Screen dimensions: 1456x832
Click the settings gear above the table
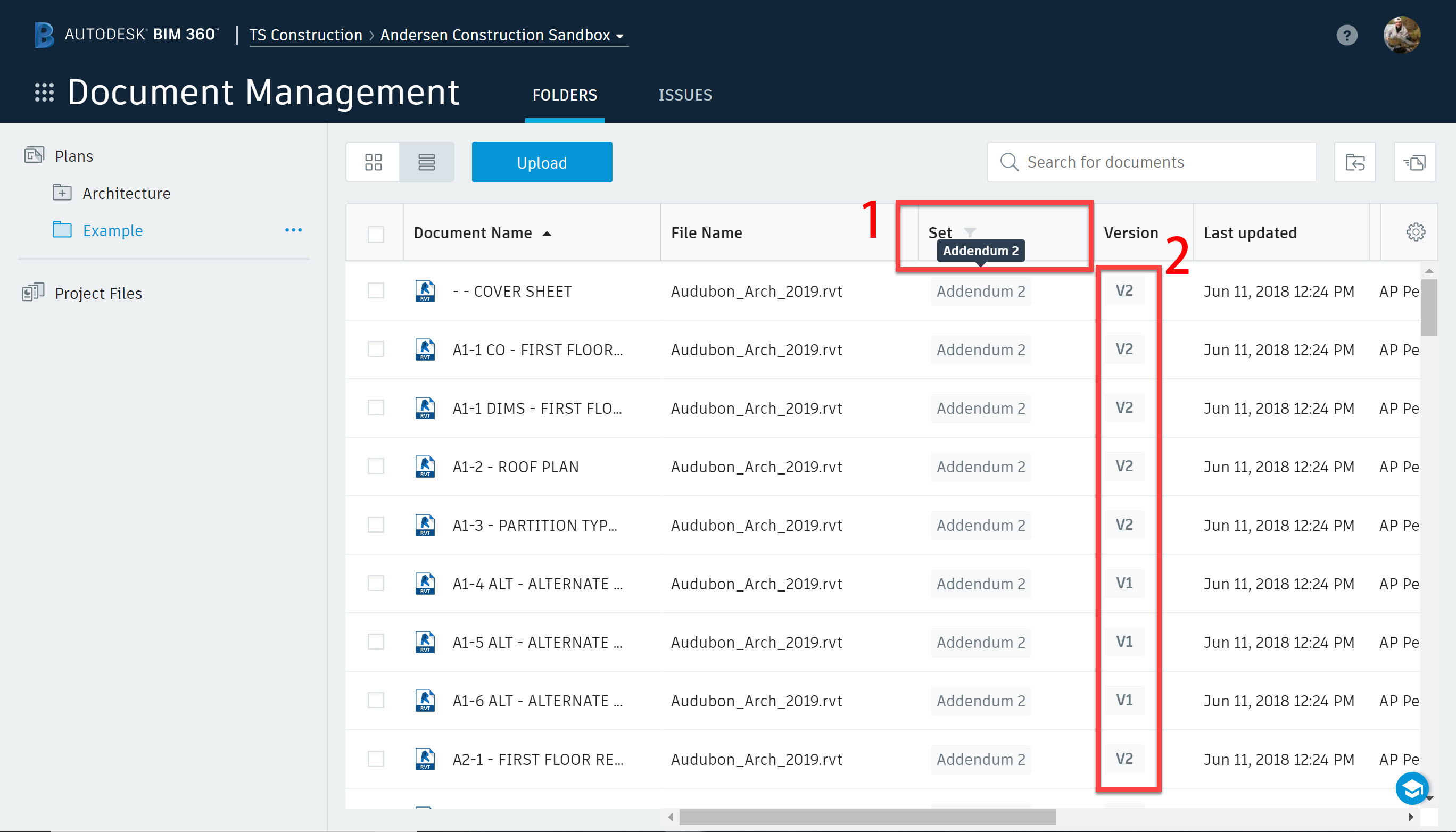click(x=1416, y=232)
